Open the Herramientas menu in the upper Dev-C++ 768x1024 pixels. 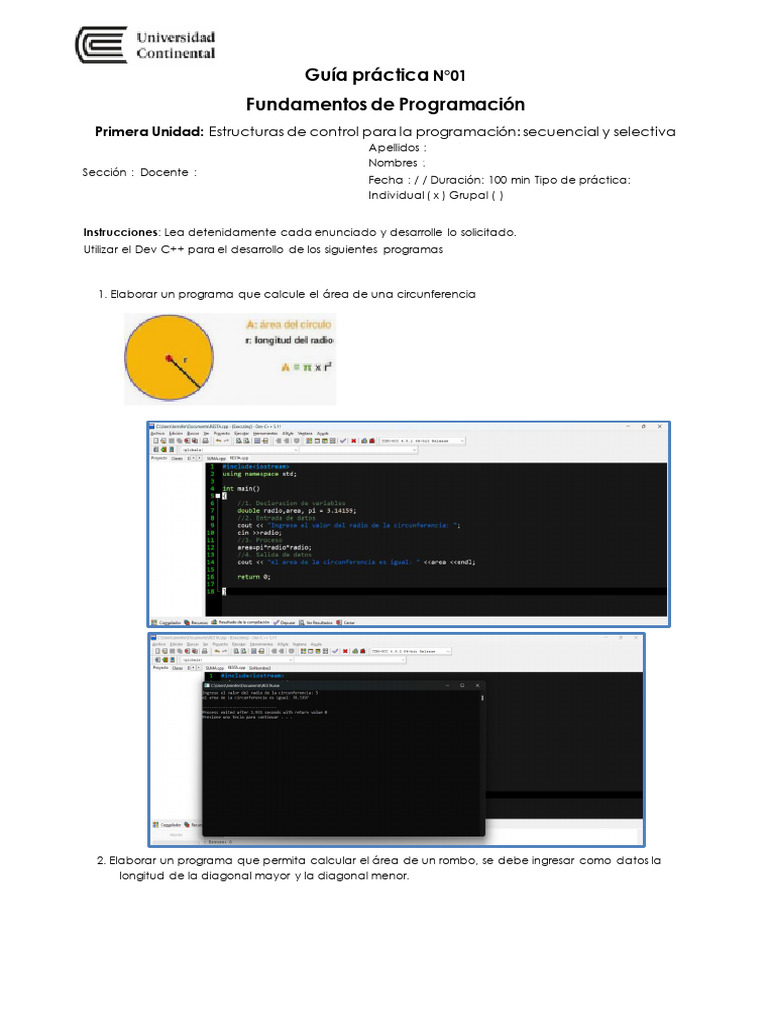[265, 434]
